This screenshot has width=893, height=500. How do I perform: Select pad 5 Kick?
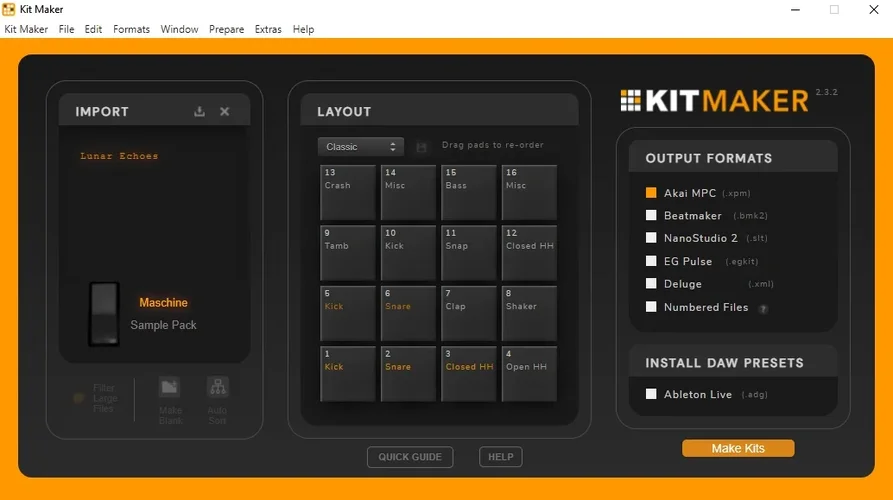tap(347, 313)
